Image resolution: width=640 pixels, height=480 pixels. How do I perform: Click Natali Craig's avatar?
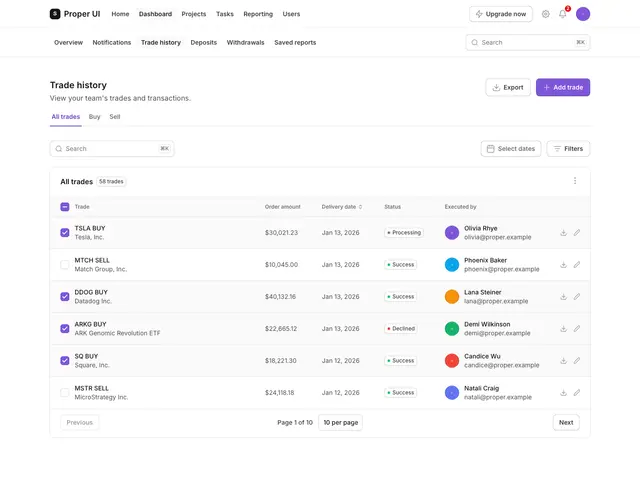[451, 393]
